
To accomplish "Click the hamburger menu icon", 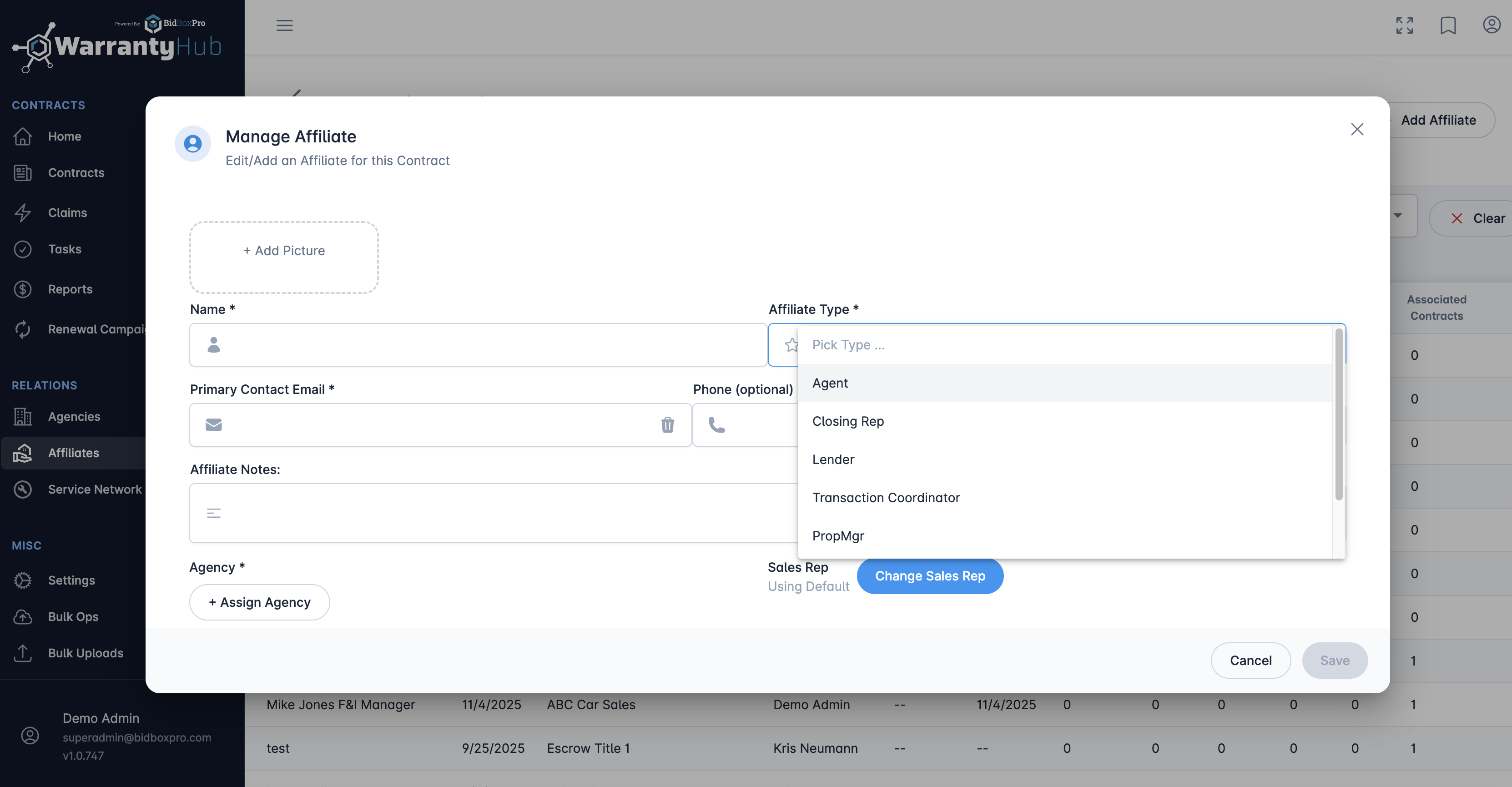I will point(285,25).
